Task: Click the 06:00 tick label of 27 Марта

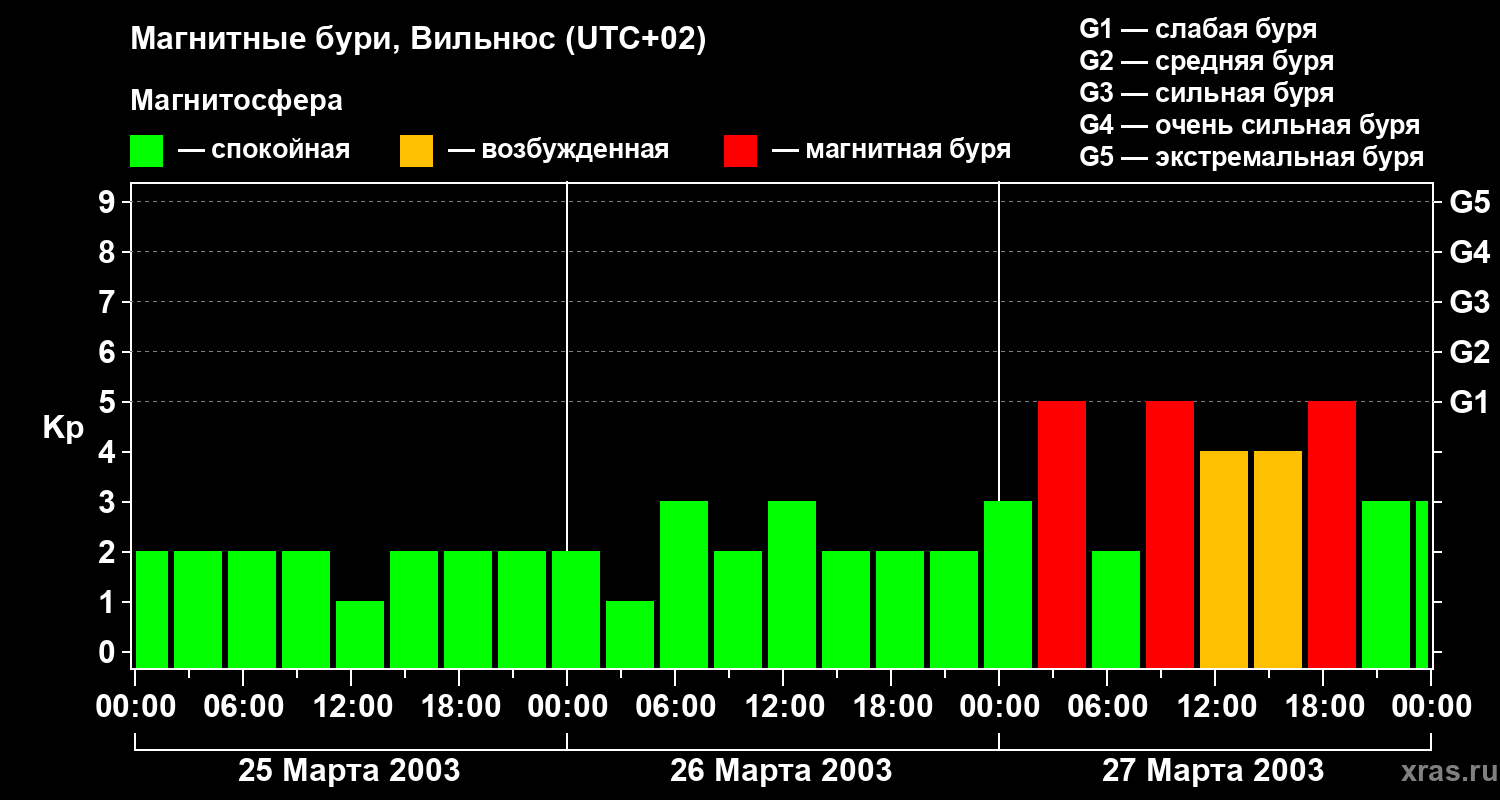Action: tap(1107, 707)
